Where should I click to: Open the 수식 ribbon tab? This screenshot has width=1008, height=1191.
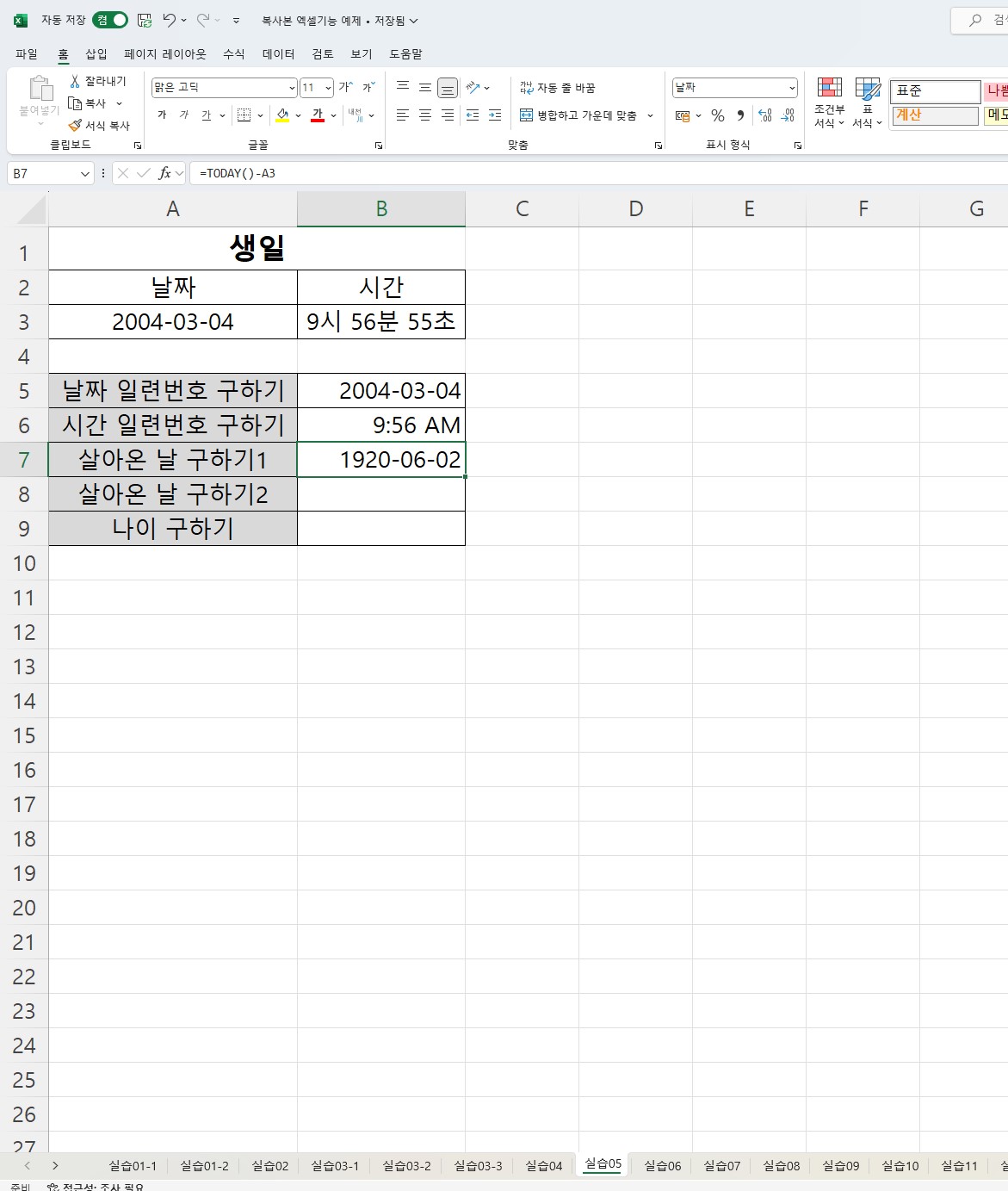pos(233,53)
